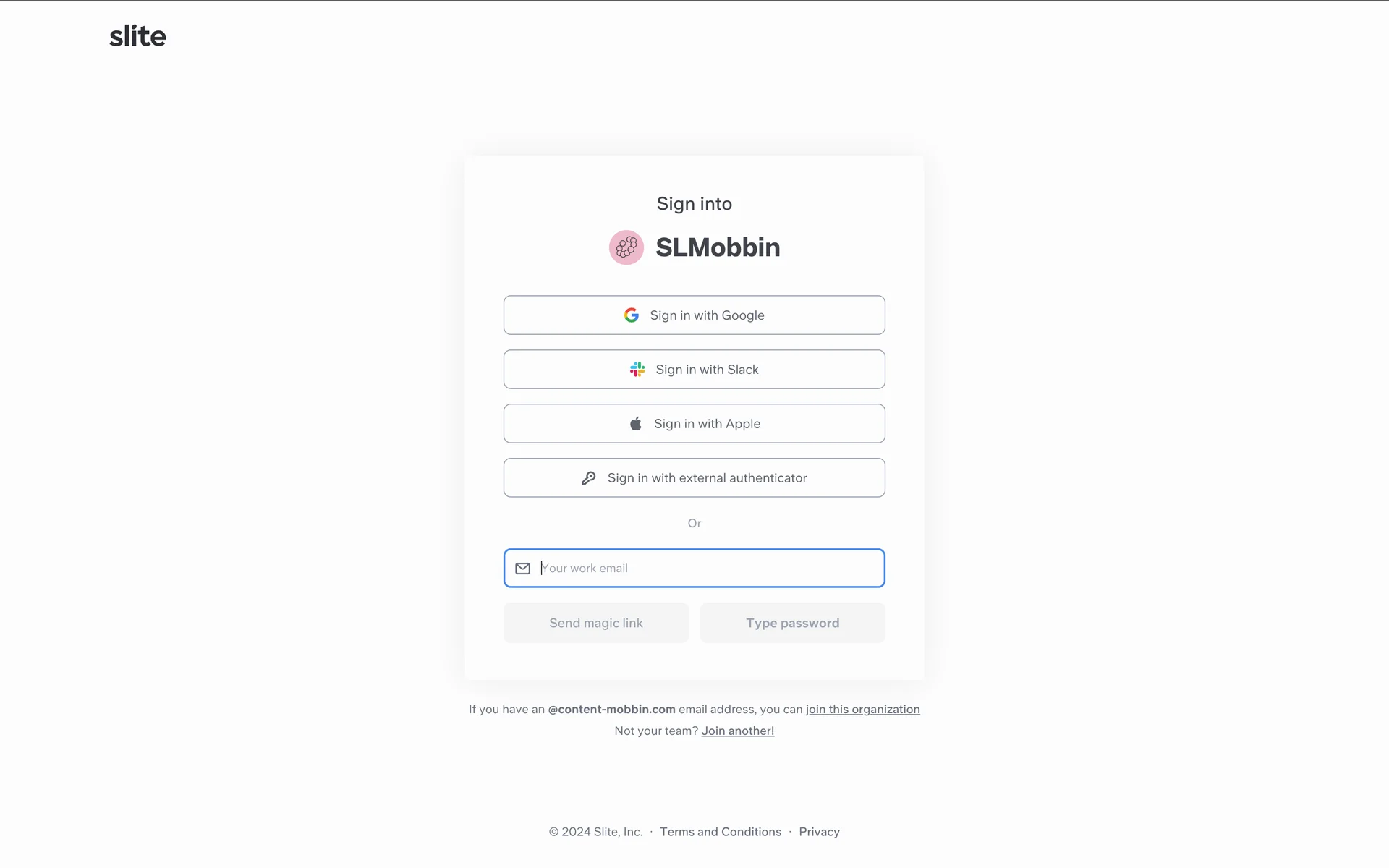1389x868 pixels.
Task: Click the envelope icon in the email field
Action: click(x=522, y=569)
